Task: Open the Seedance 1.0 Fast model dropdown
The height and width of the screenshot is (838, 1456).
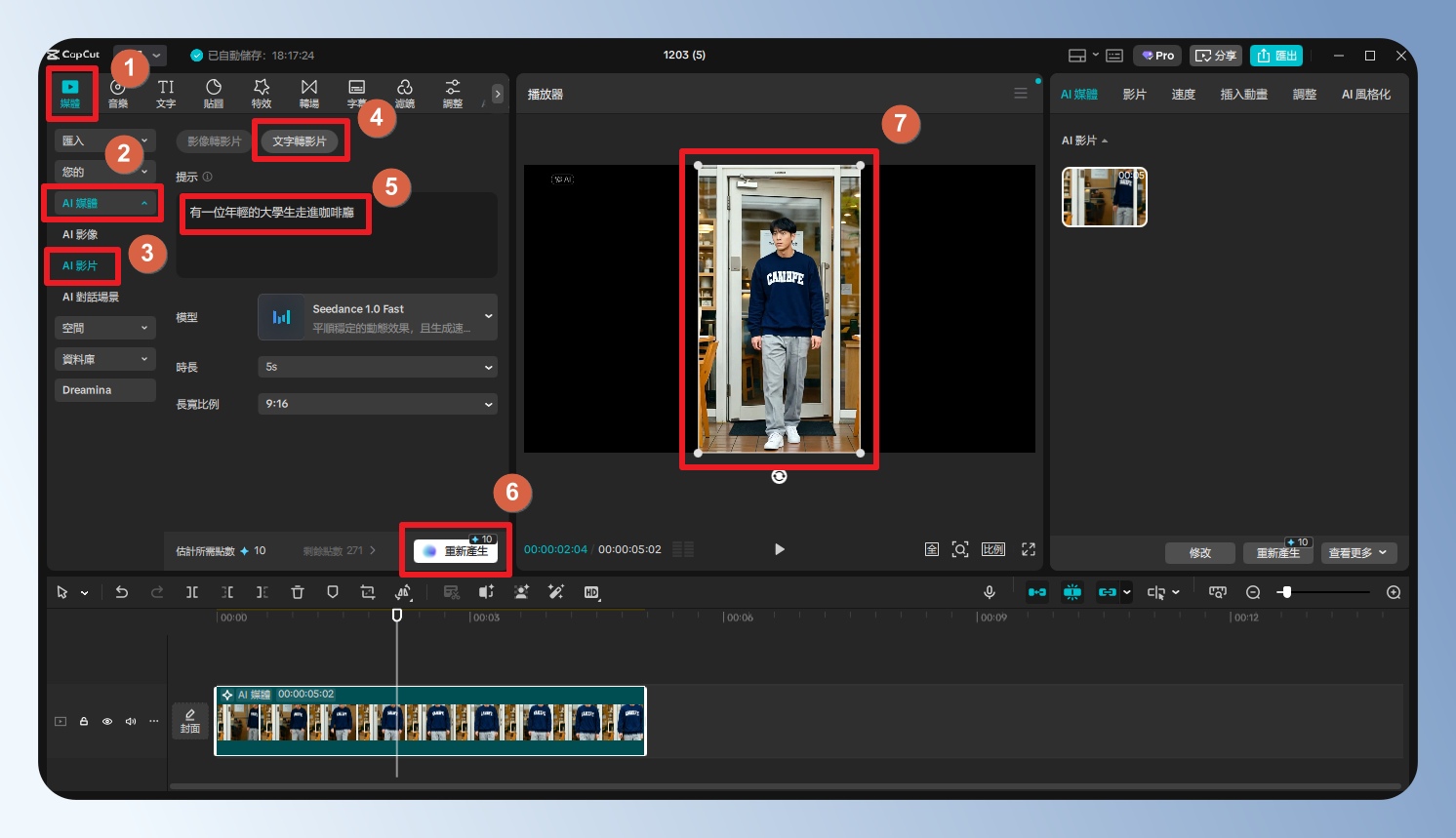Action: pyautogui.click(x=378, y=317)
